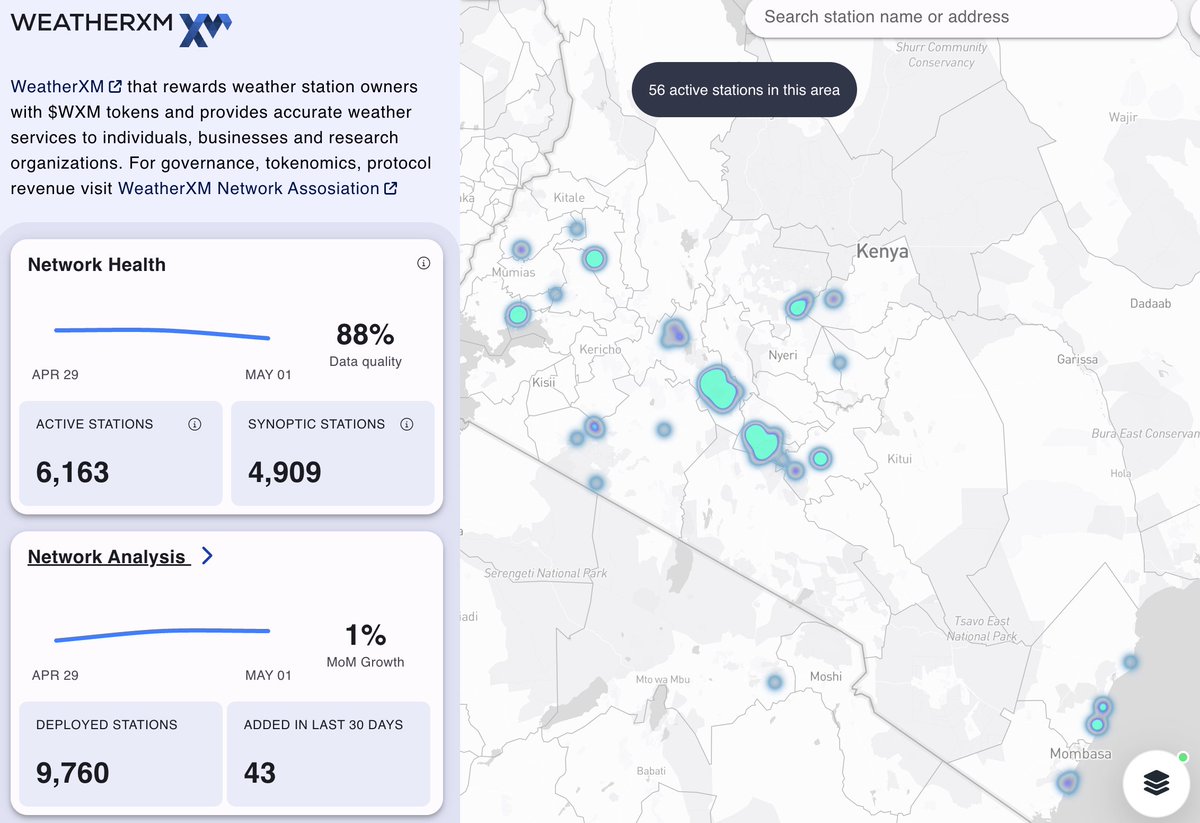
Task: Click the Kitui map label
Action: (x=900, y=459)
